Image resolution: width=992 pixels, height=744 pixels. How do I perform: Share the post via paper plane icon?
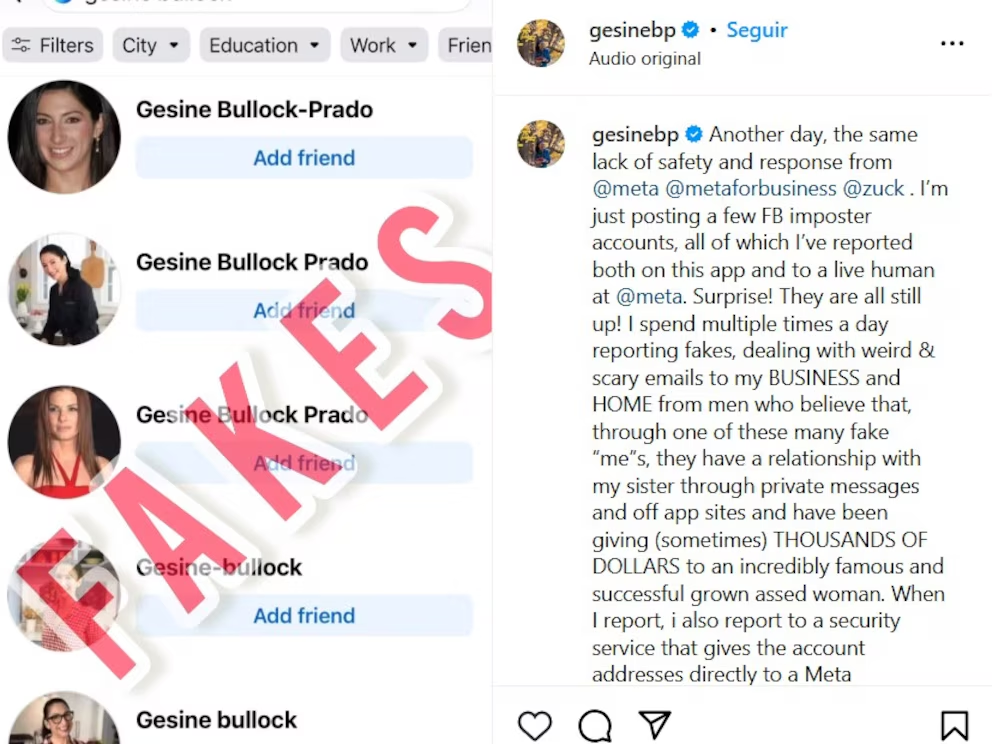pos(654,725)
